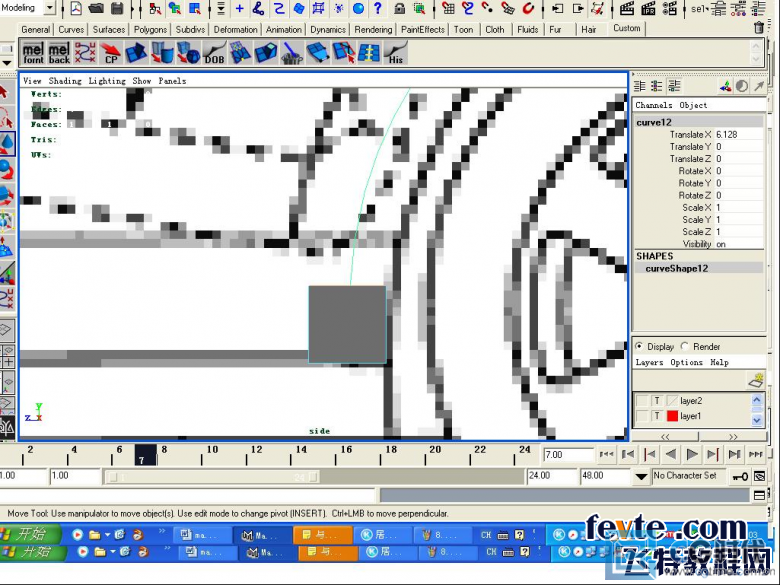Click the 'mel fornt' shelf button

33,53
